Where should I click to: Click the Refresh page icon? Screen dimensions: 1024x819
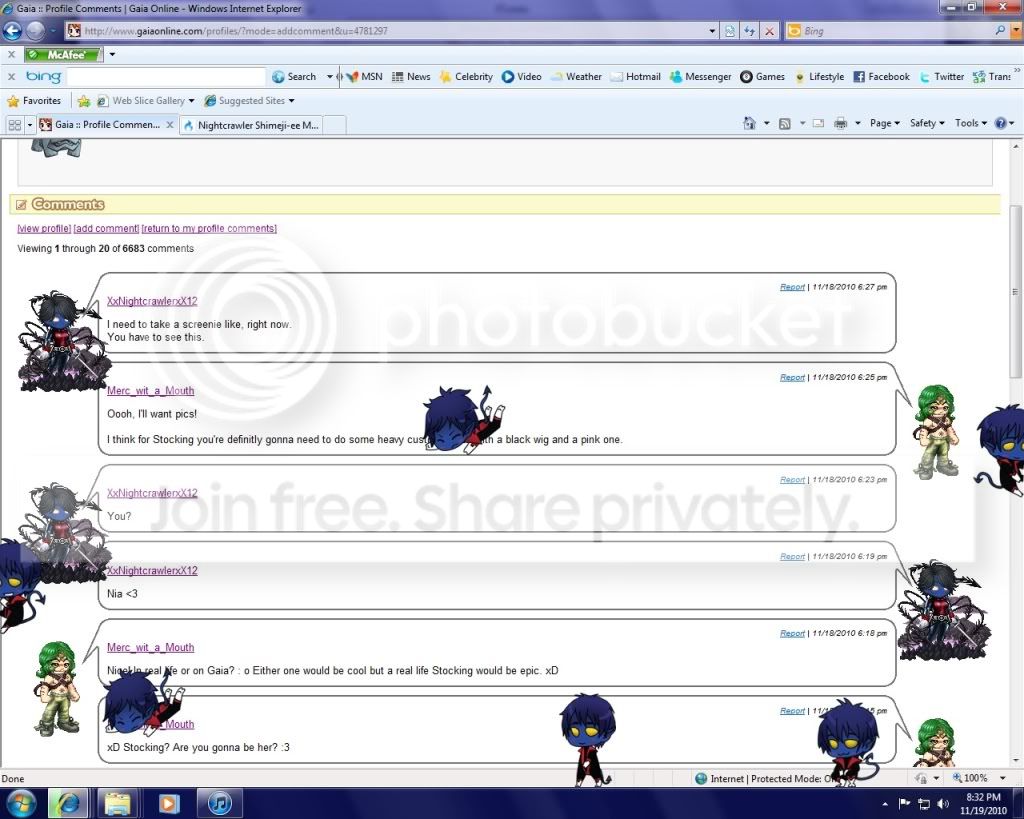coord(750,31)
